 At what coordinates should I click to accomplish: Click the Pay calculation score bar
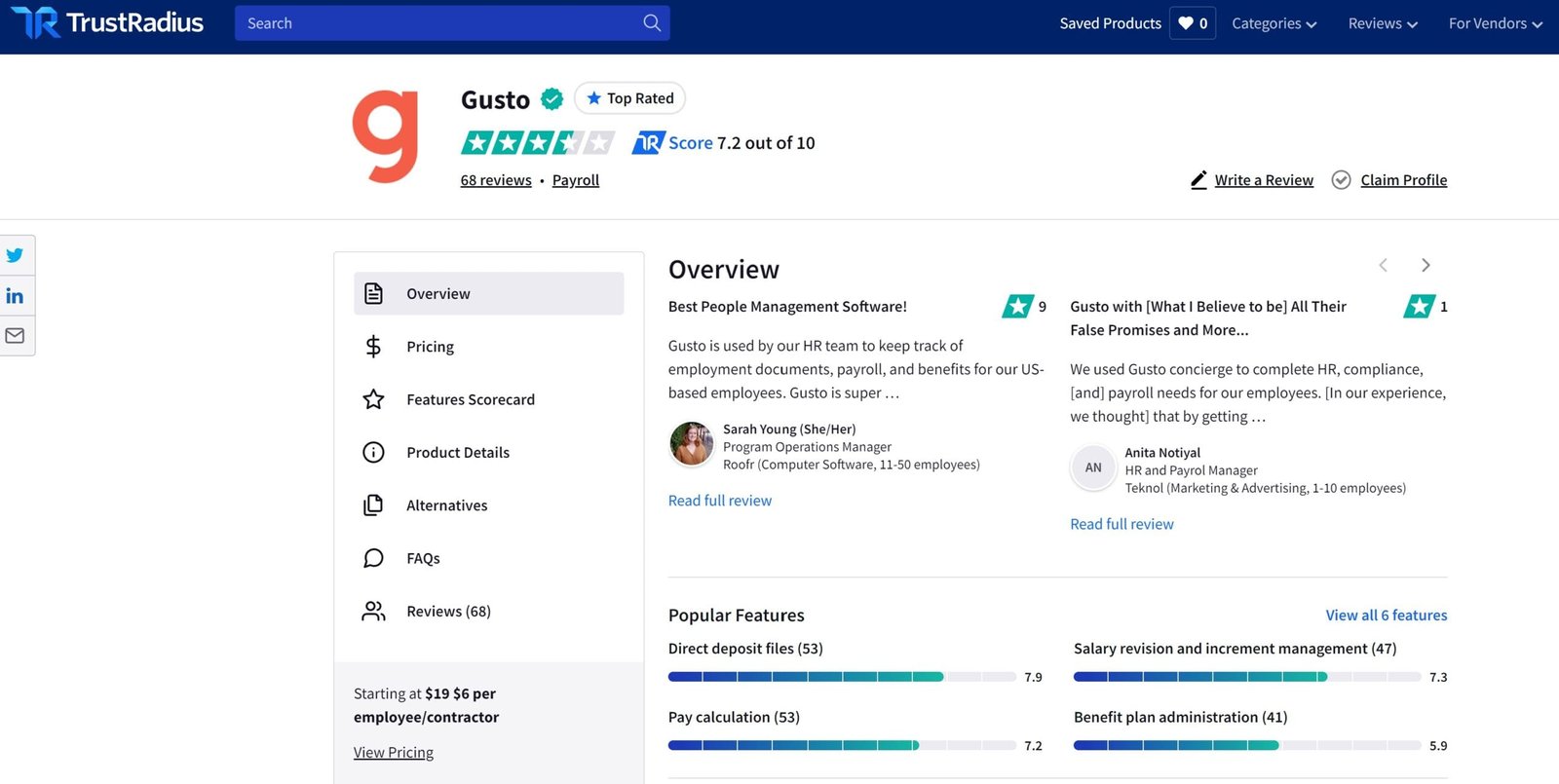coord(842,746)
